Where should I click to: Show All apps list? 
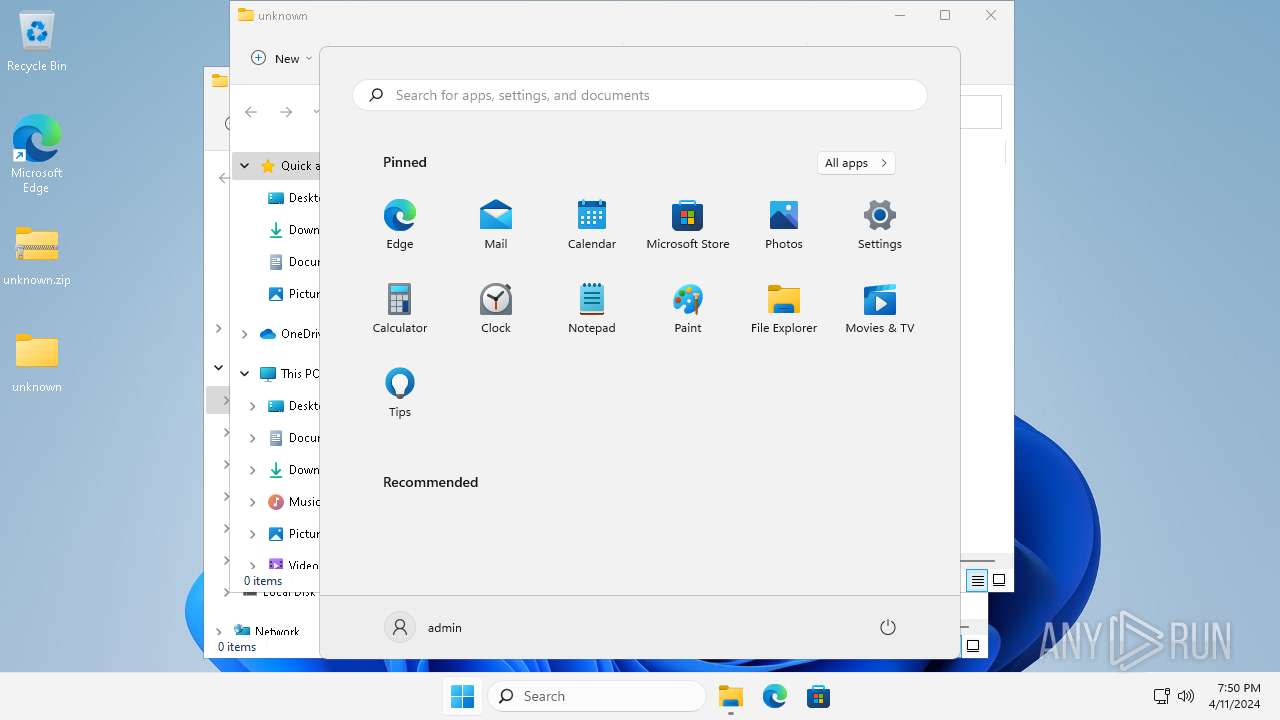tap(855, 163)
